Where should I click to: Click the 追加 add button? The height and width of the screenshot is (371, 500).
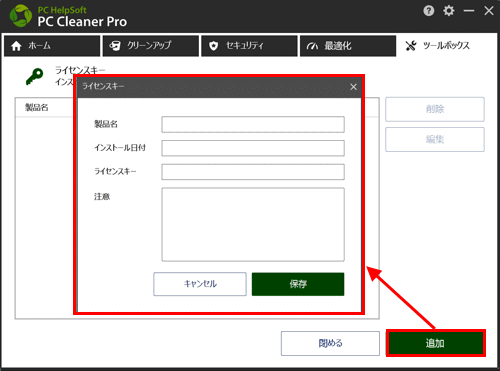point(435,343)
